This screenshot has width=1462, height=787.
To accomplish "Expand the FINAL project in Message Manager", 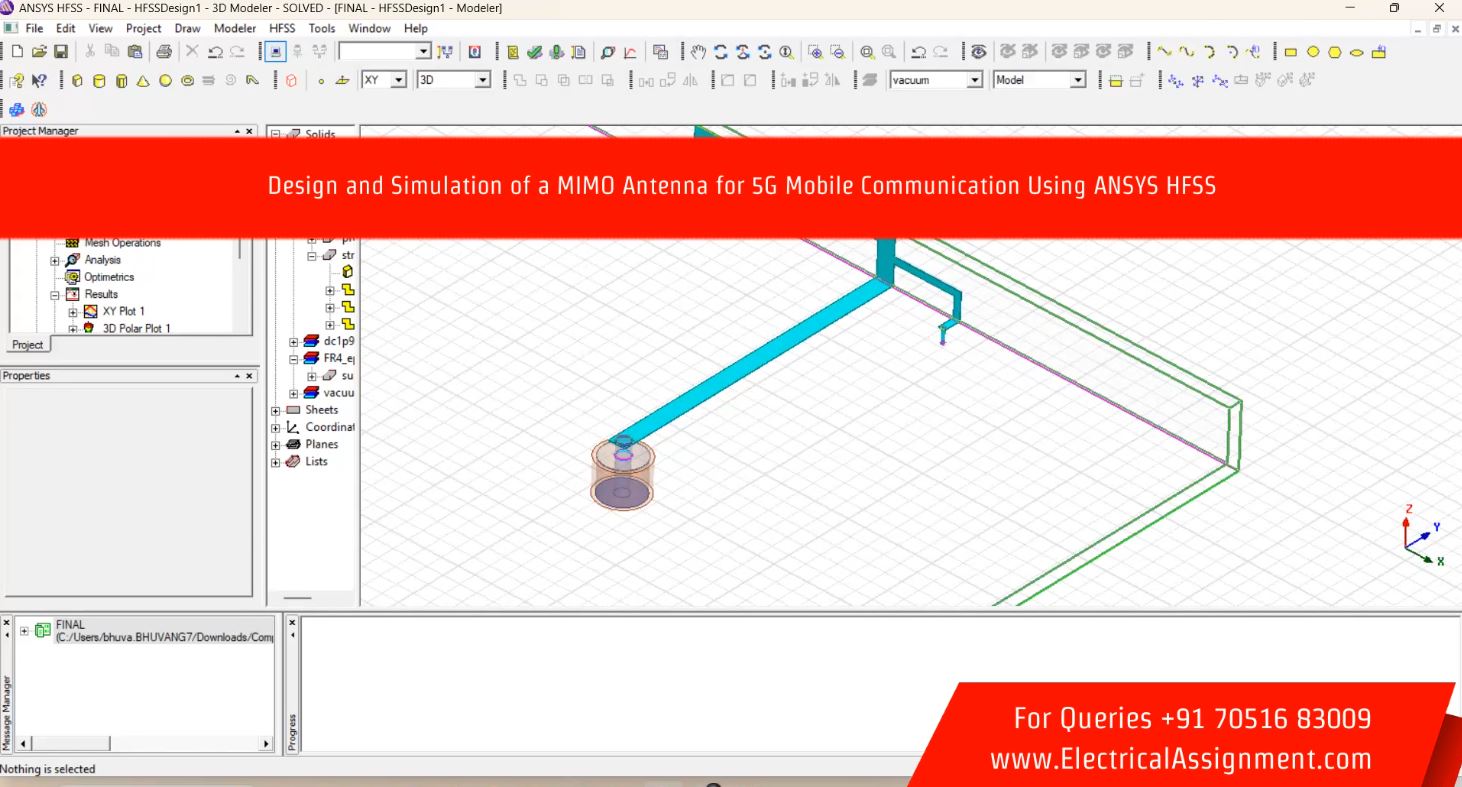I will click(x=25, y=631).
